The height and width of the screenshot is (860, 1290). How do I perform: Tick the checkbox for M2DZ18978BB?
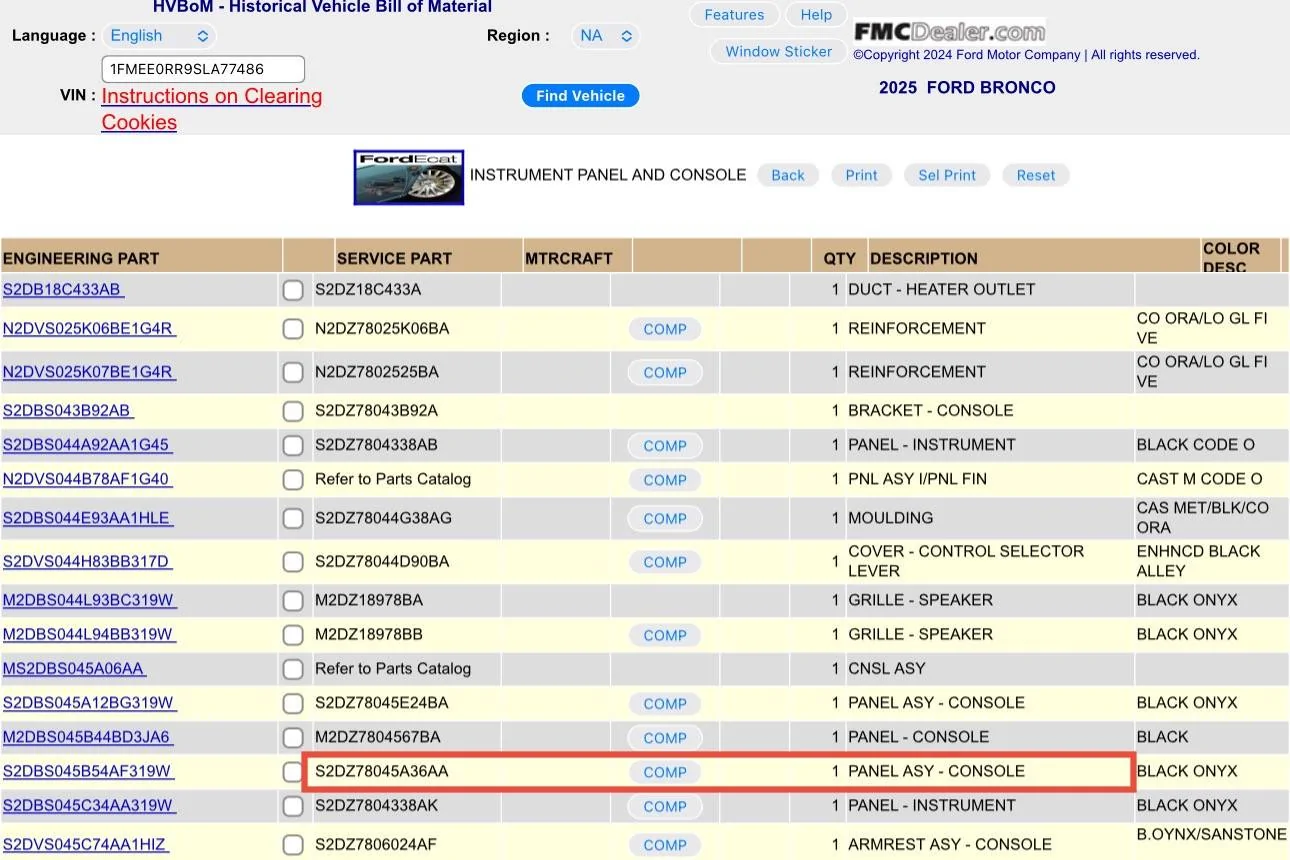pos(293,635)
